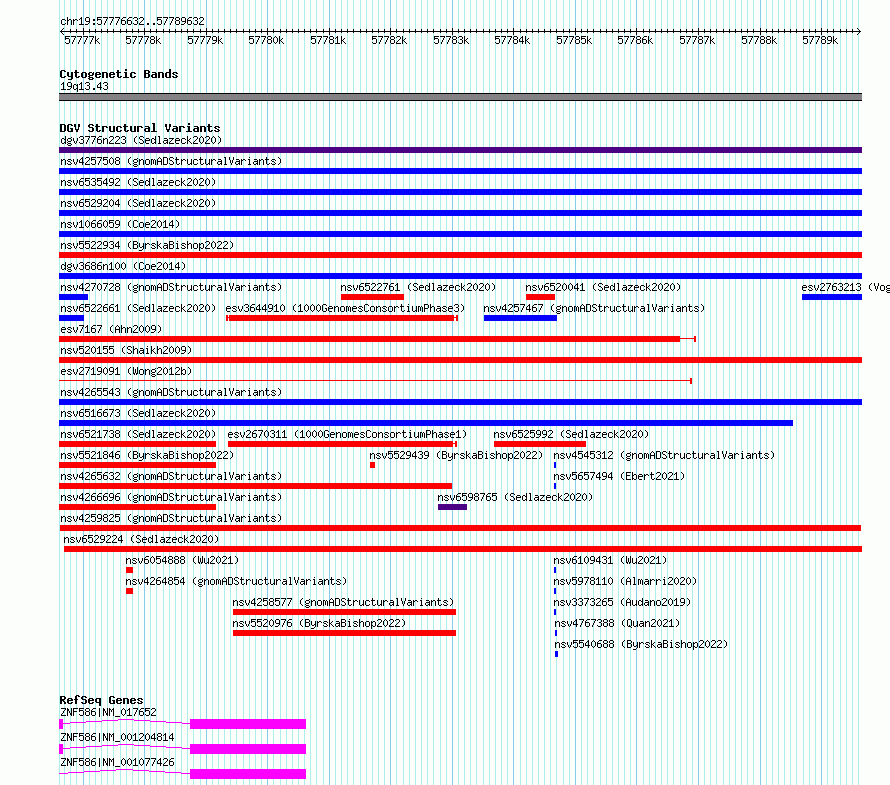Click the blue bar under nsv4257467
This screenshot has height=785, width=890.
pyautogui.click(x=520, y=318)
